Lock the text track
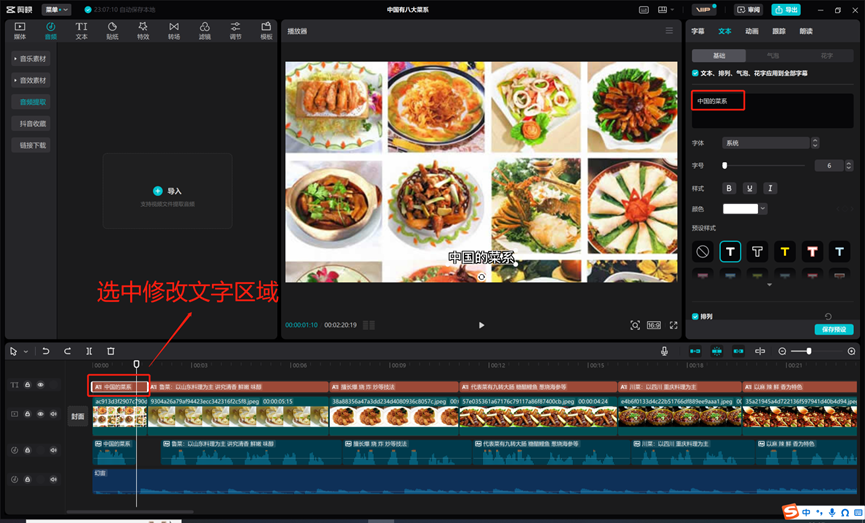865x523 pixels. 27,385
